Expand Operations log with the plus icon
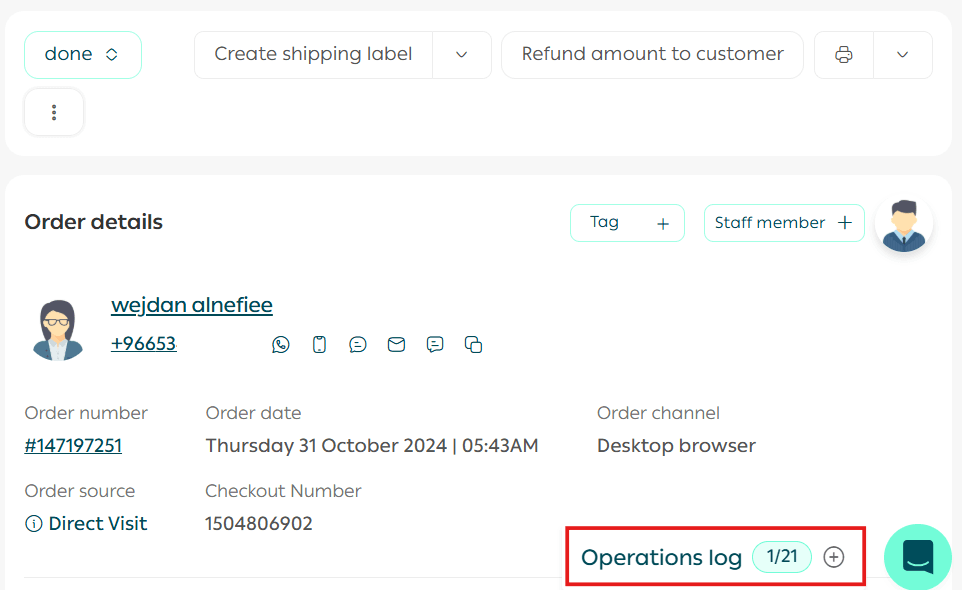Viewport: 962px width, 590px height. 834,558
